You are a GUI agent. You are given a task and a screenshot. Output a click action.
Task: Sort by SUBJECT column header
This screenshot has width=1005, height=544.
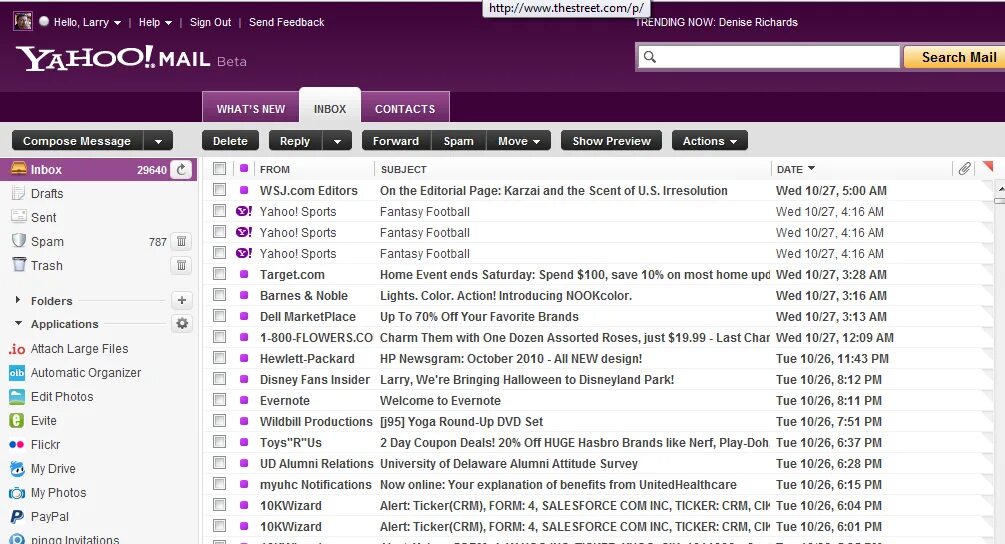point(404,169)
